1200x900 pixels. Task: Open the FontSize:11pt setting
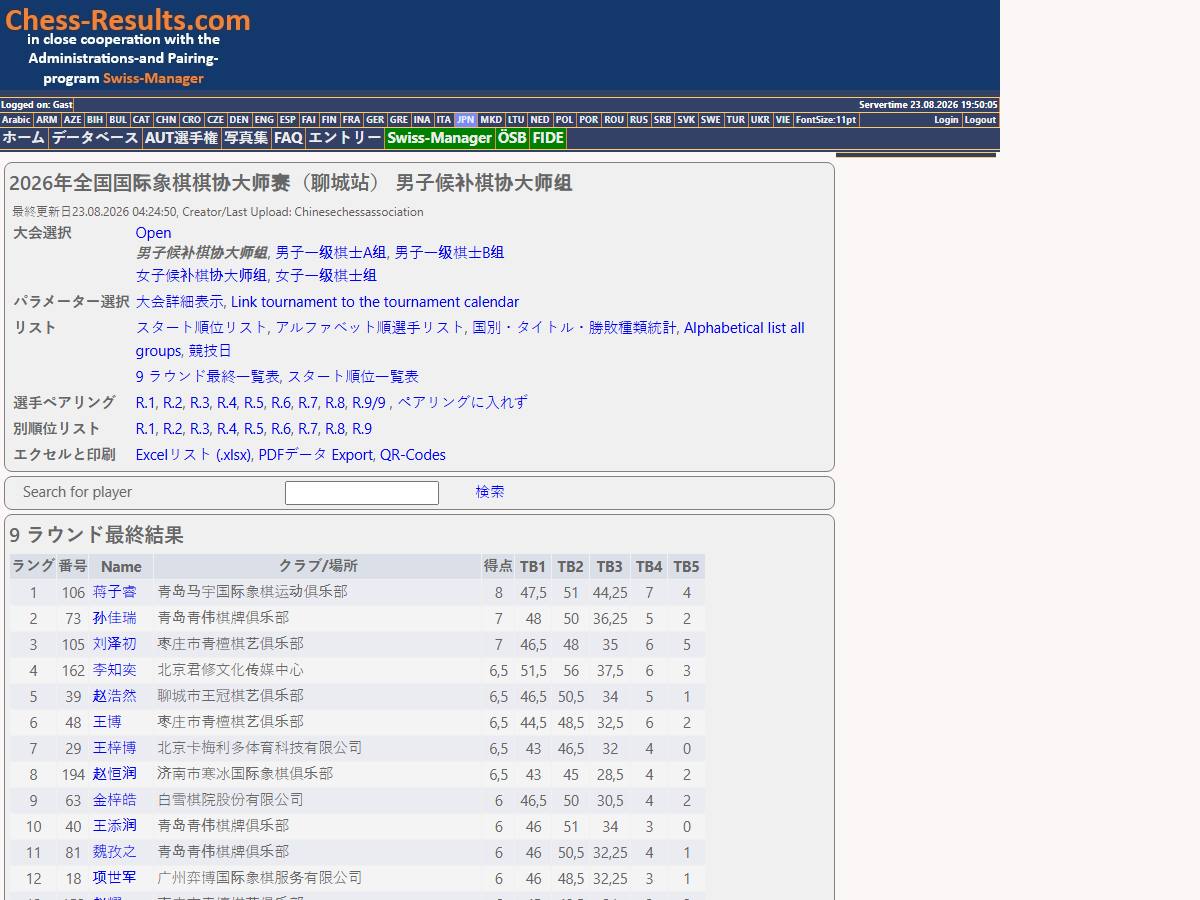tap(826, 120)
